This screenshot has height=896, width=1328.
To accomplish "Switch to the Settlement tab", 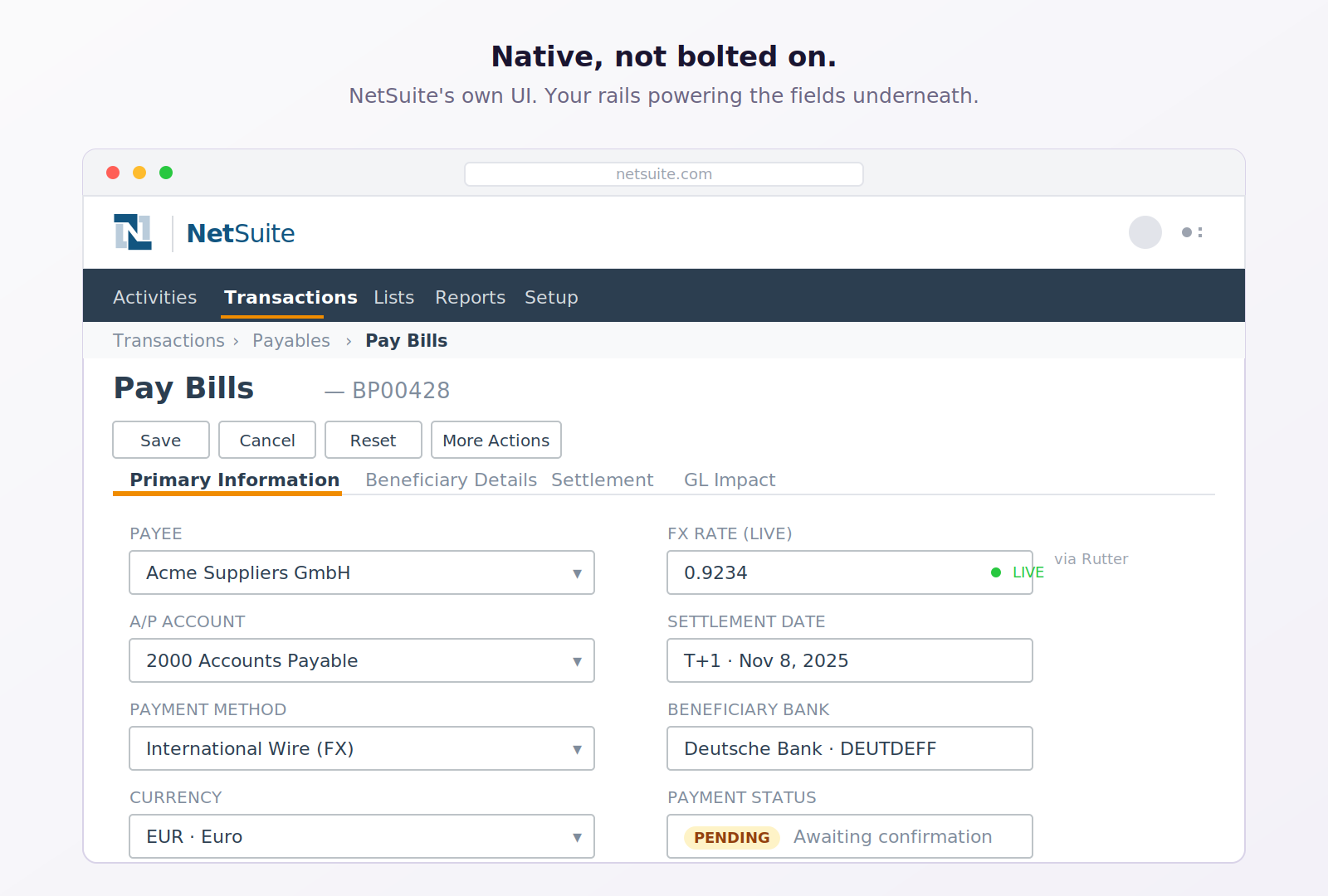I will tap(603, 480).
